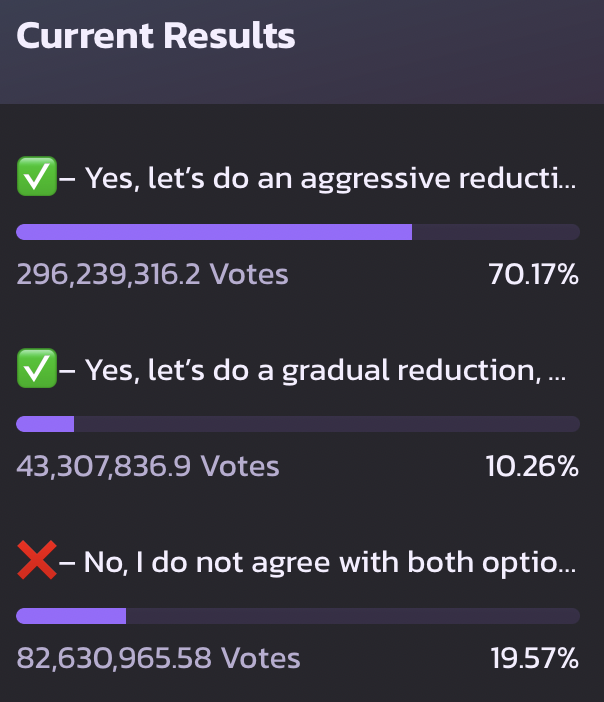The image size is (604, 702).
Task: Click the 43,307,836.9 Votes count
Action: (148, 466)
